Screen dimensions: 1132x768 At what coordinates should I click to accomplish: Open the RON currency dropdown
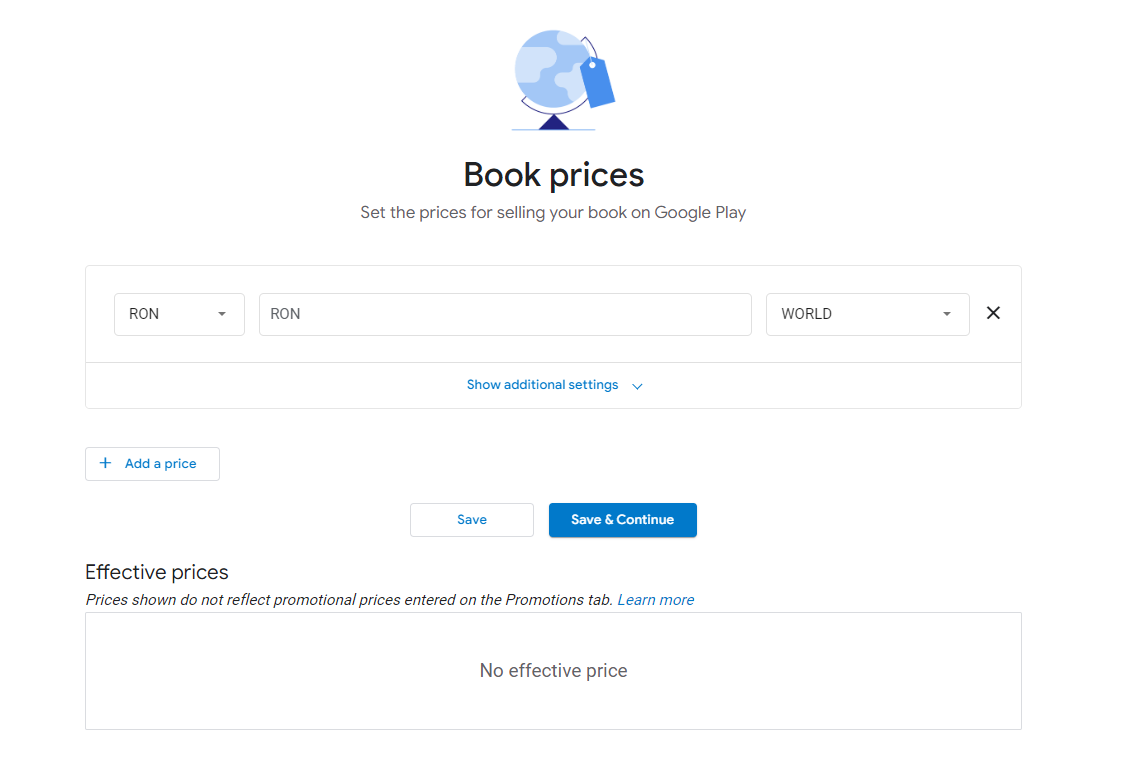179,313
